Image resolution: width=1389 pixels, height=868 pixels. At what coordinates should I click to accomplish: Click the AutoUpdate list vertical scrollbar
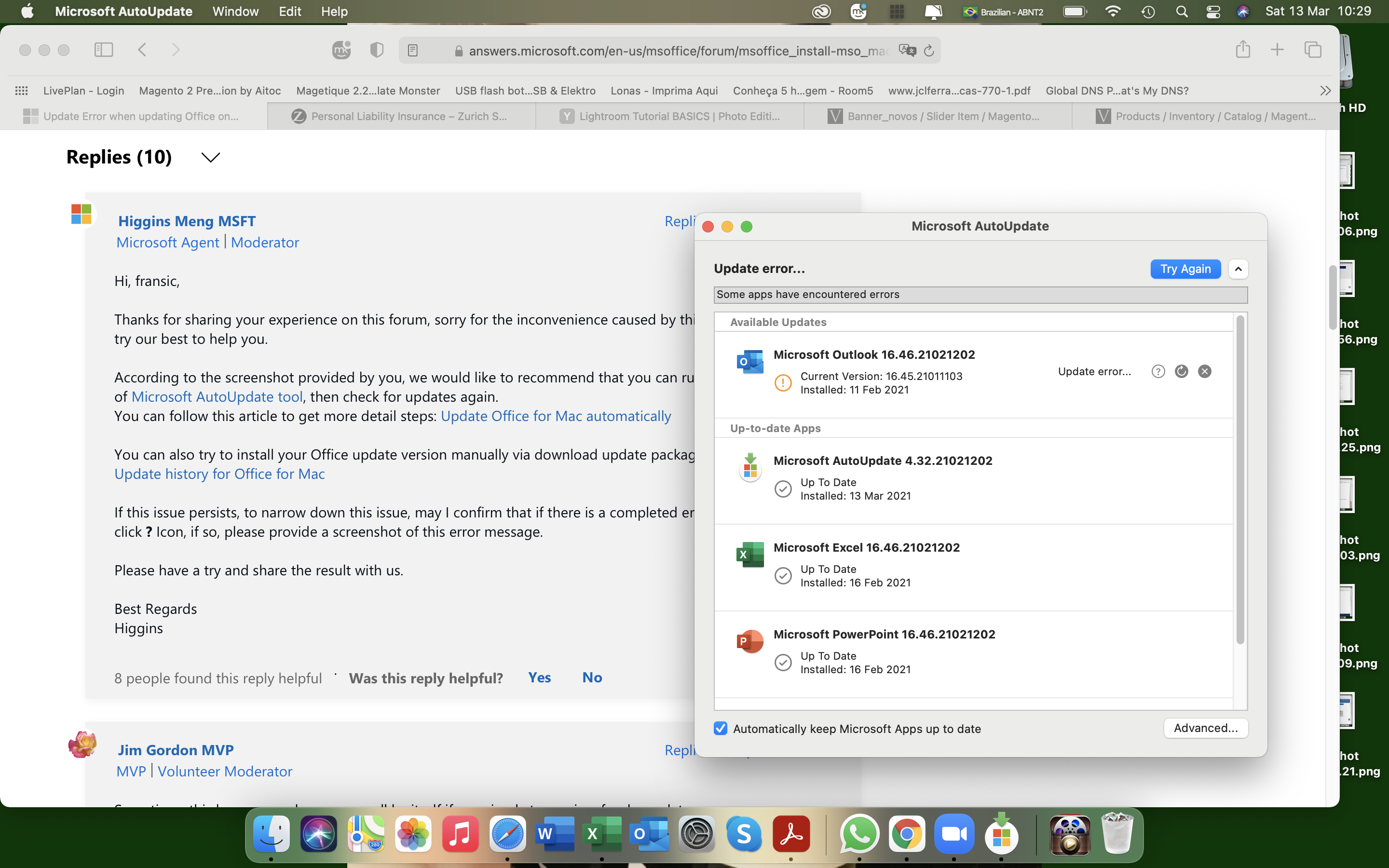[x=1240, y=479]
